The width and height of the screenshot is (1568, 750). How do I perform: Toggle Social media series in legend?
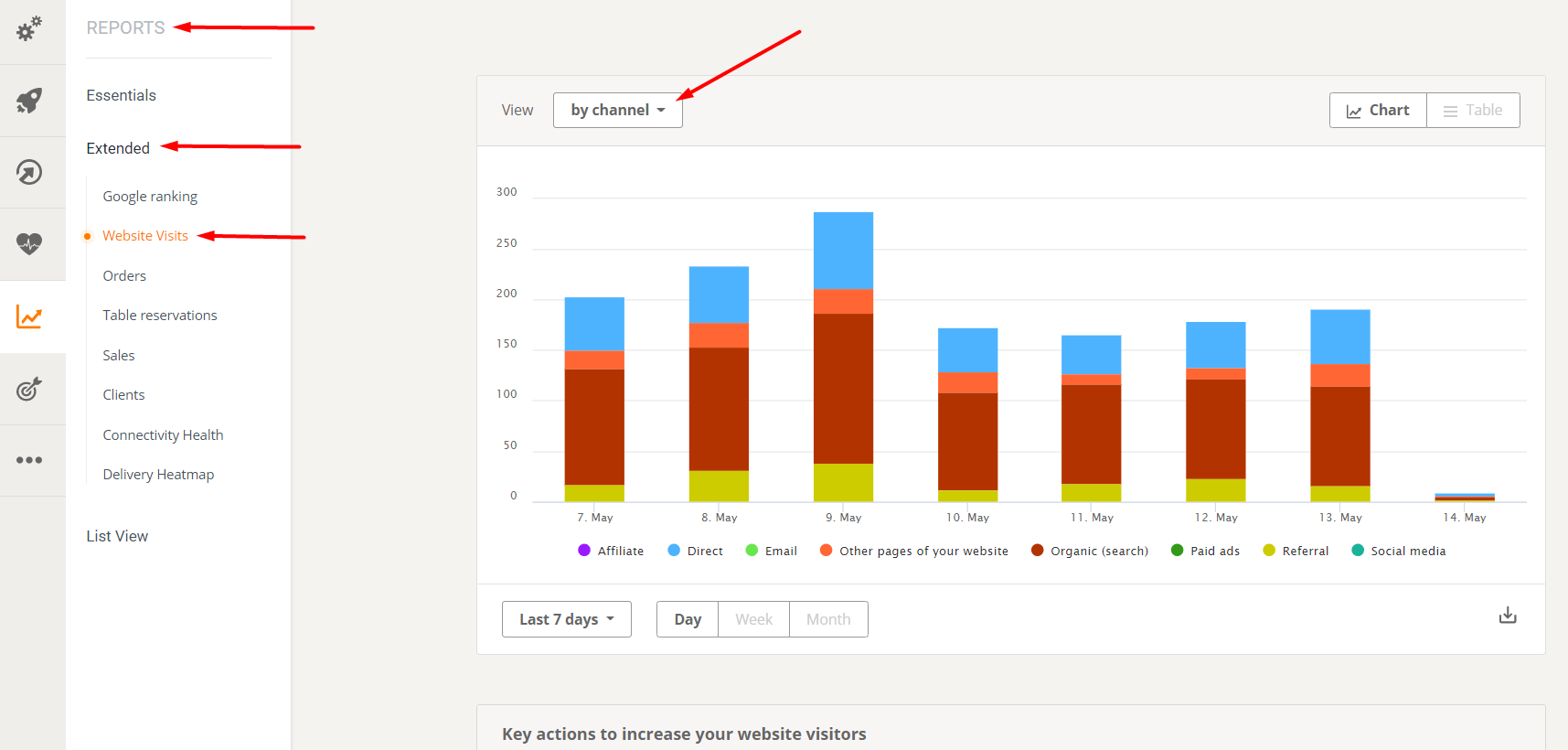[x=1399, y=551]
